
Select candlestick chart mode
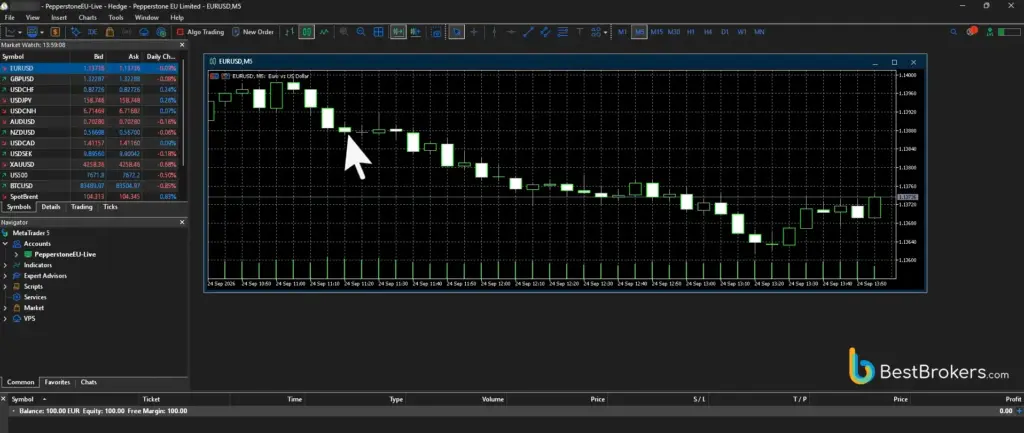[306, 31]
